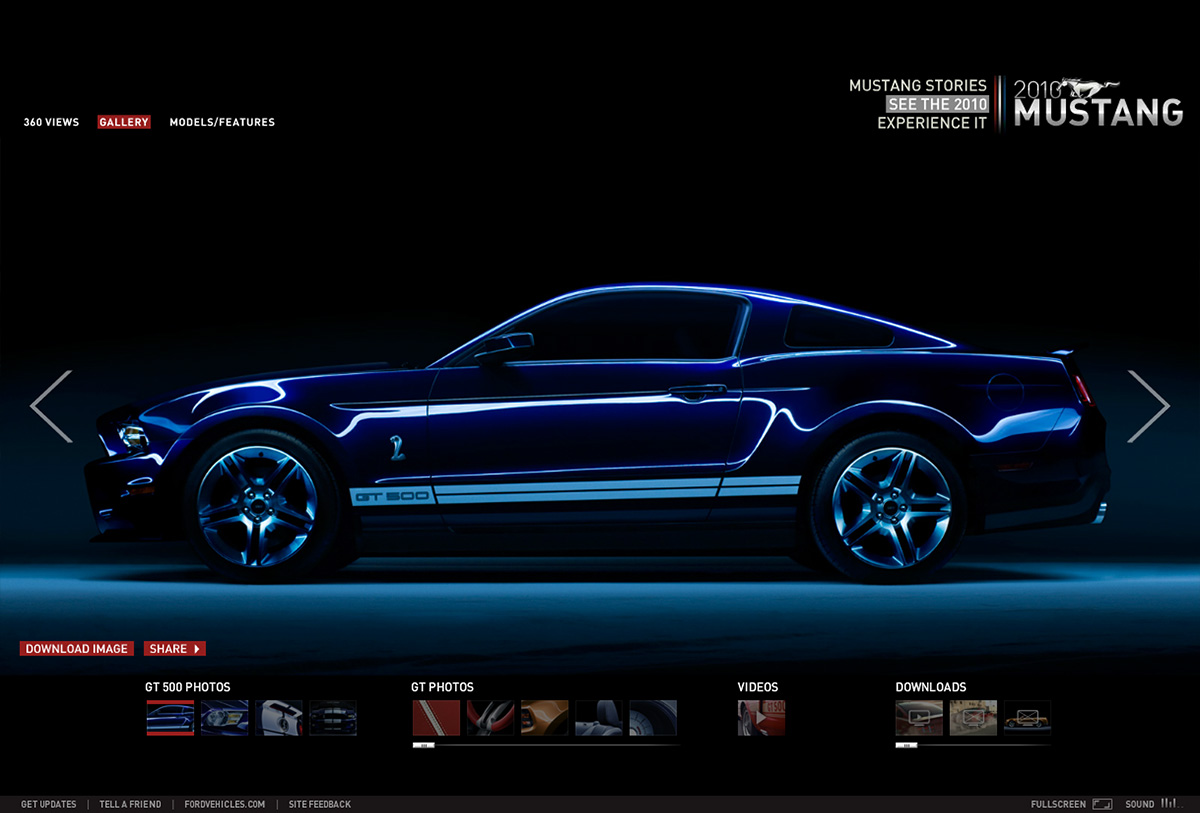Click the Share button
1200x813 pixels.
(x=175, y=649)
